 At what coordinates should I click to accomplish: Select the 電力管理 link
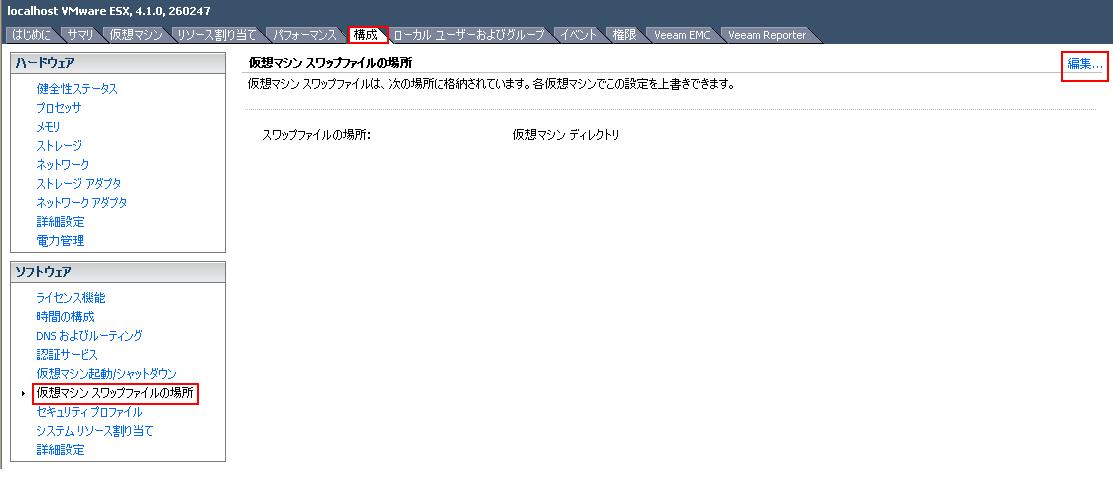pyautogui.click(x=60, y=241)
